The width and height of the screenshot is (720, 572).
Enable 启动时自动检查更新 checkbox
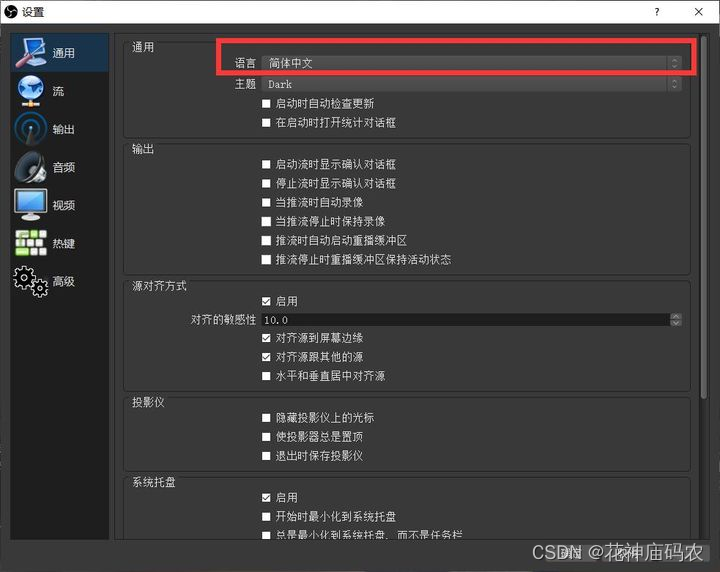pos(266,104)
